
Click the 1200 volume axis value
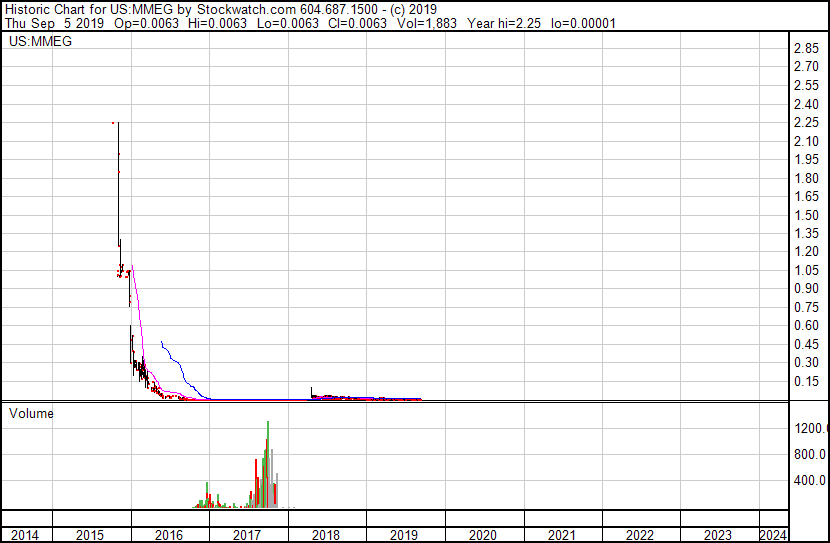click(x=810, y=428)
